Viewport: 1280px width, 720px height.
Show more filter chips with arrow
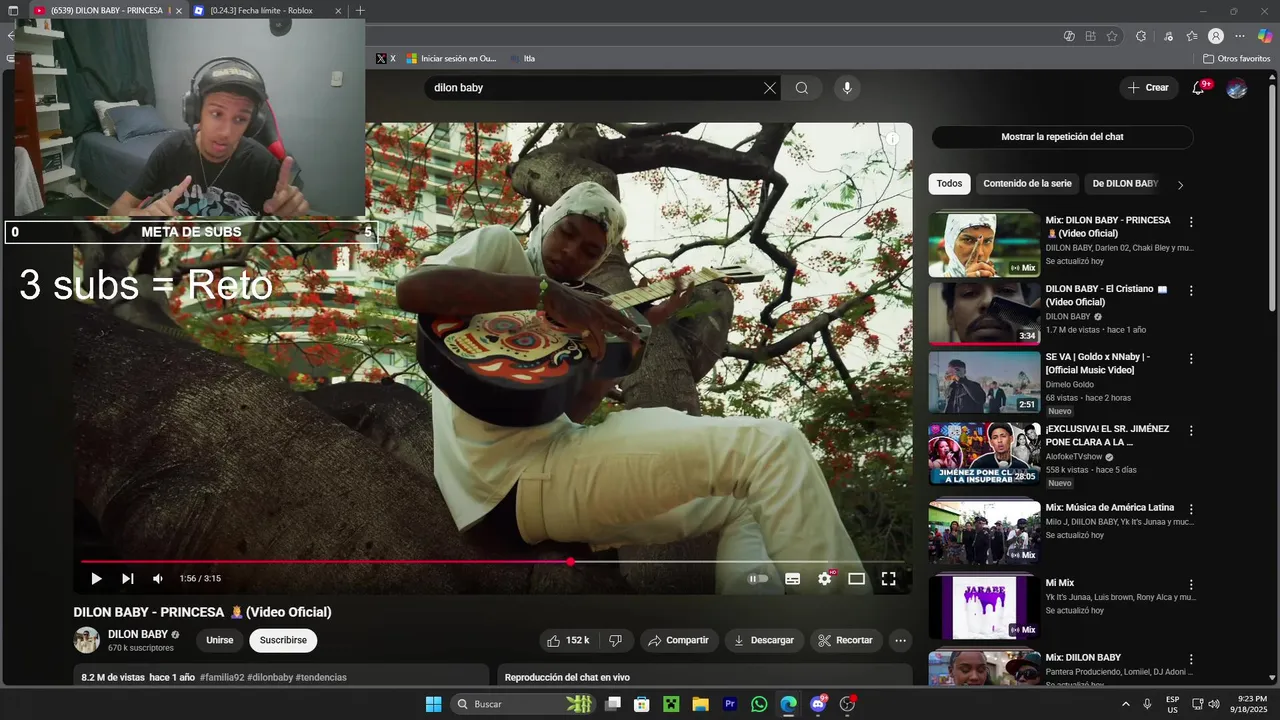tap(1180, 185)
